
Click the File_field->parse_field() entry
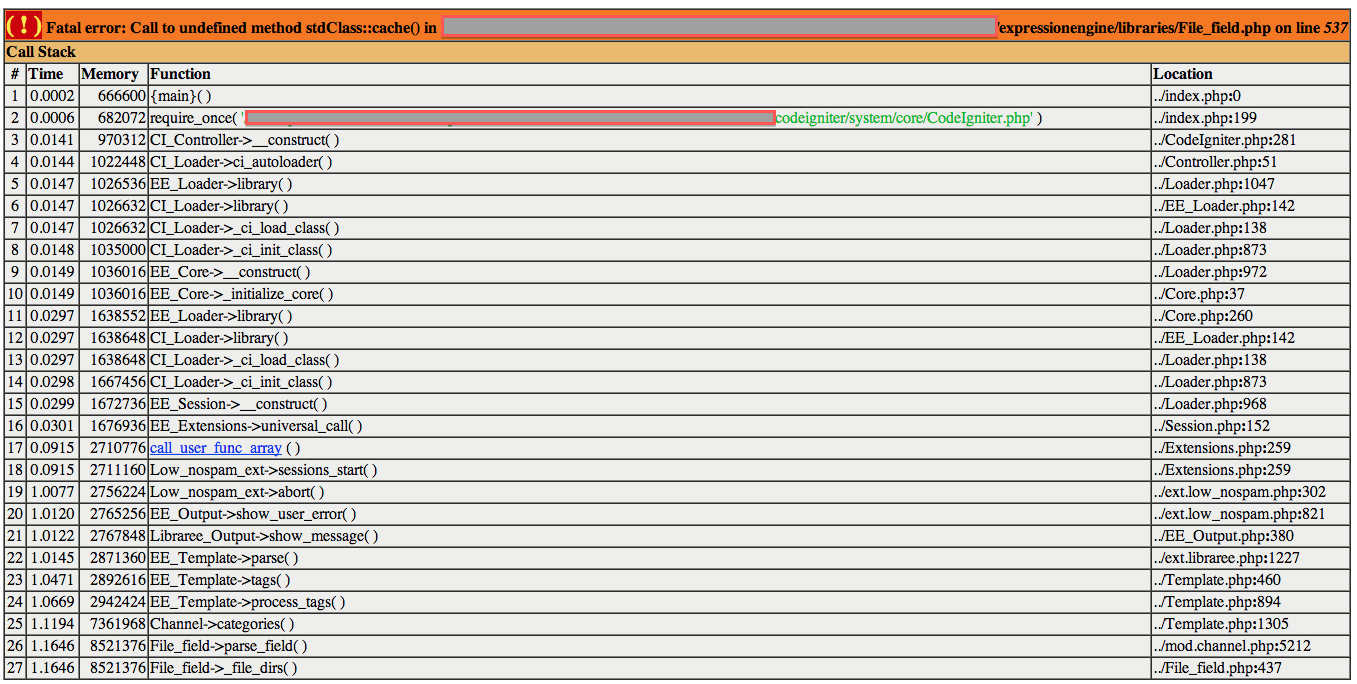pos(228,646)
